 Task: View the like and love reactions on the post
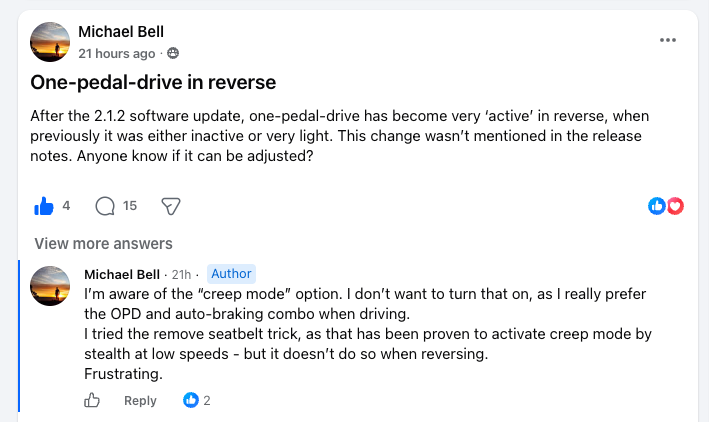click(x=666, y=206)
